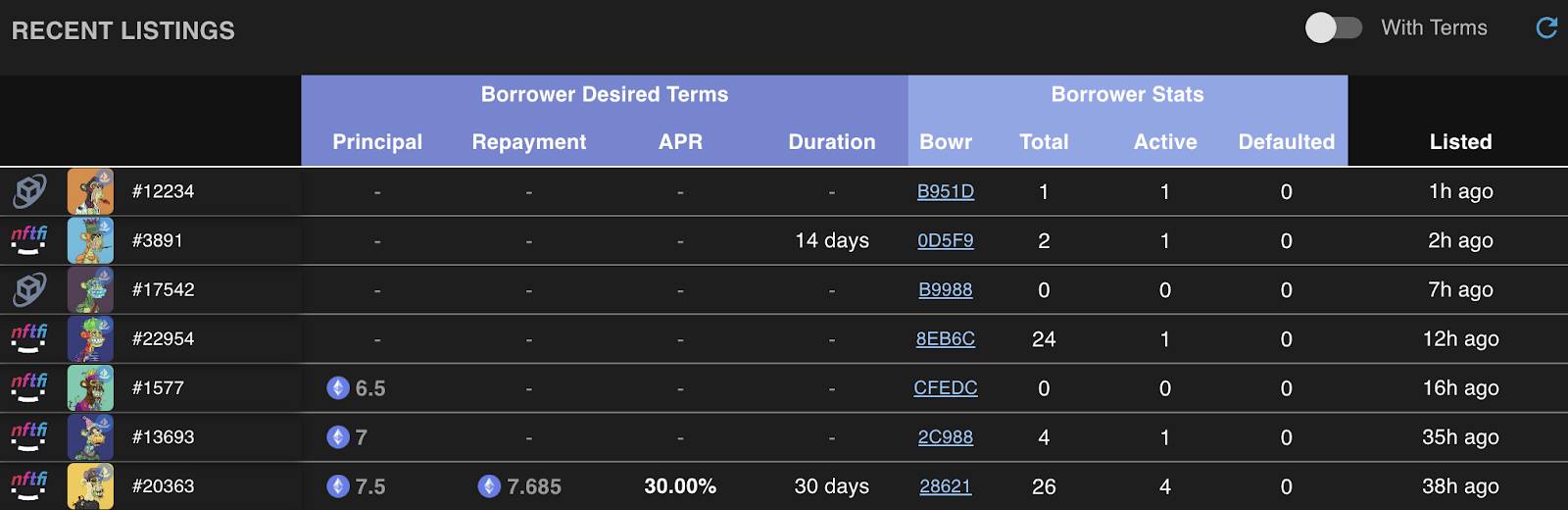This screenshot has width=1568, height=510.
Task: Open borrower link 8EB6C
Action: coord(946,338)
